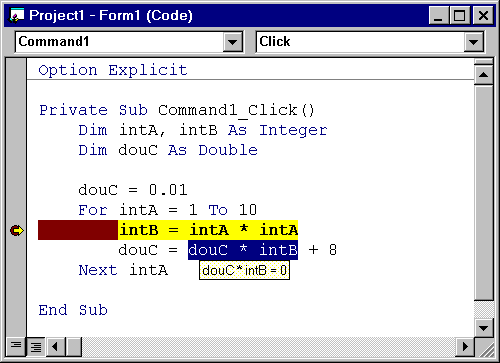This screenshot has height=363, width=500.
Task: Click the title bar 'Project1 - Form1 (Code)'
Action: 111,15
